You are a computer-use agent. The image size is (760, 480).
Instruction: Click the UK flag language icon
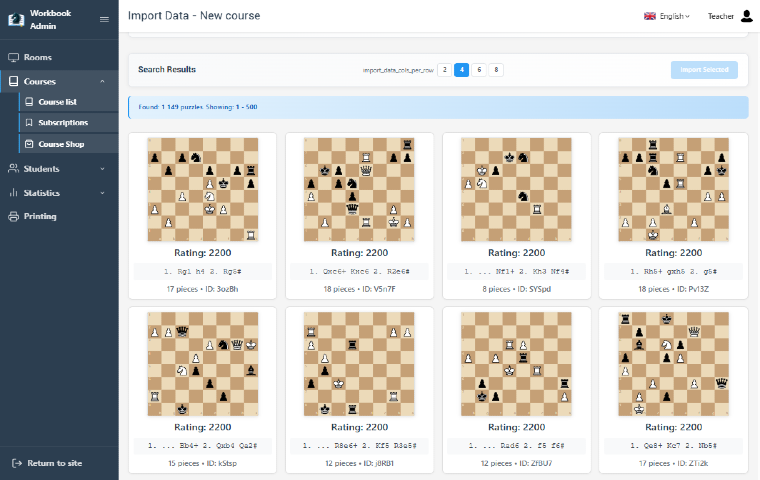649,16
